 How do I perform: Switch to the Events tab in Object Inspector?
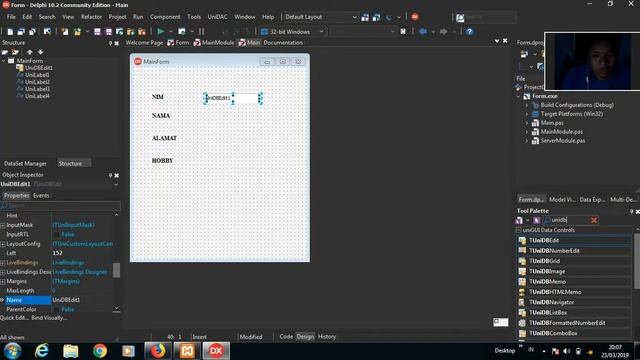41,196
